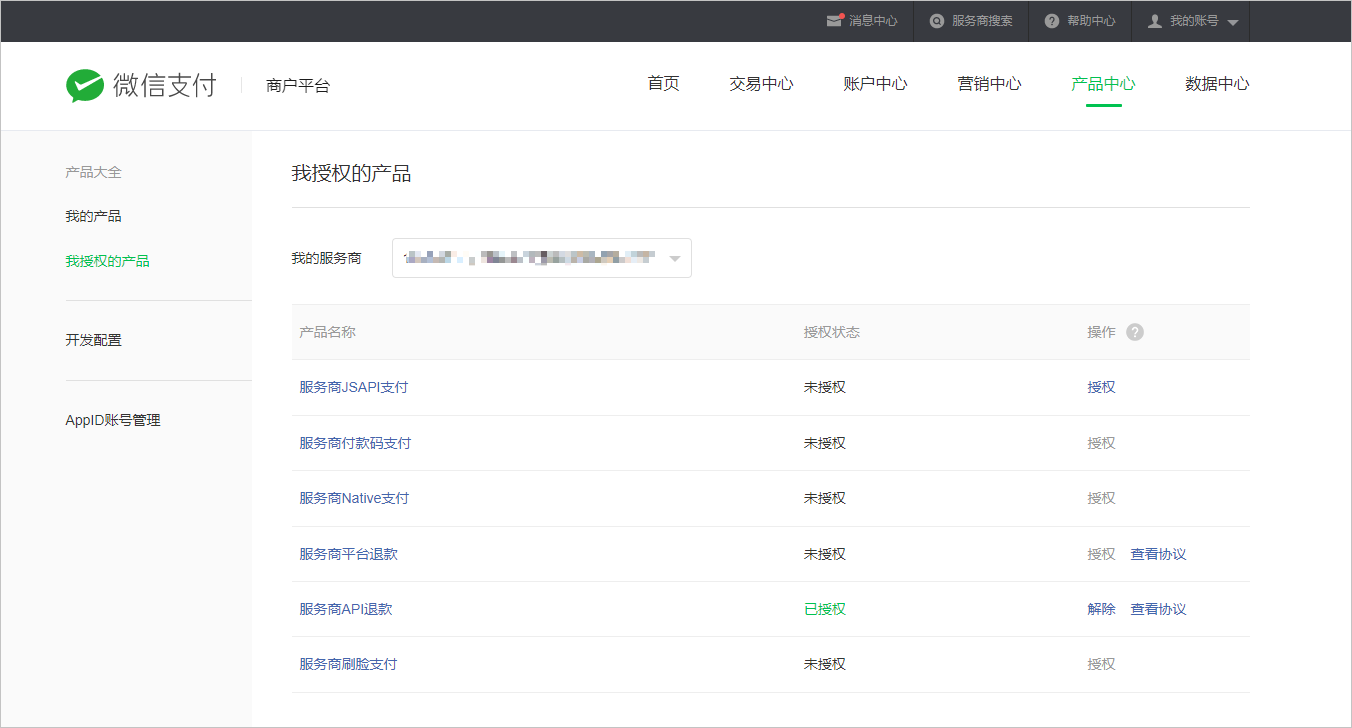The image size is (1352, 728).
Task: Click 未授权 status of 服务商刷脸支付
Action: 825,664
